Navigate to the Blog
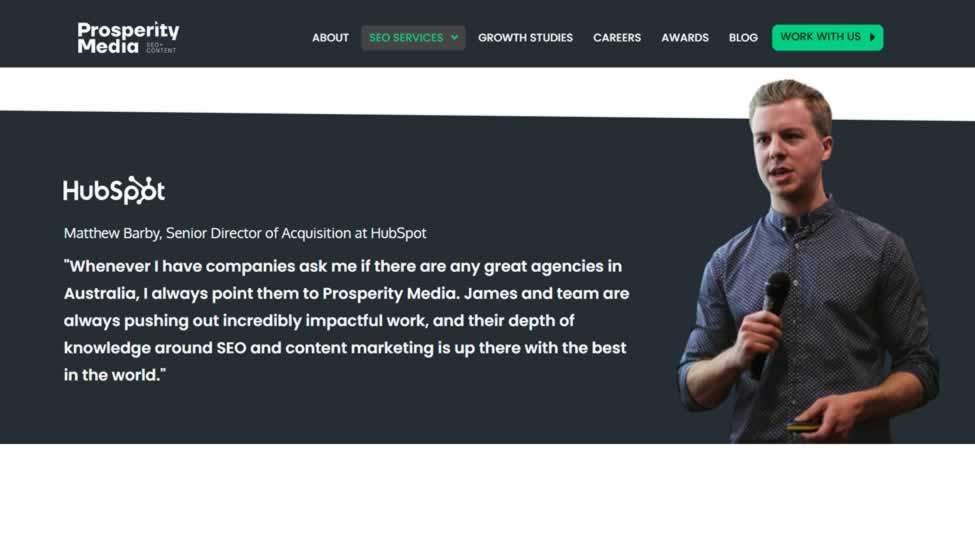The height and width of the screenshot is (548, 975). (743, 38)
